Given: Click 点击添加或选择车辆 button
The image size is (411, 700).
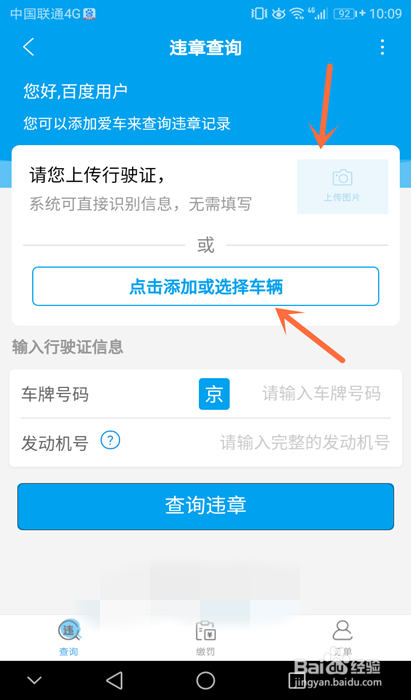Looking at the screenshot, I should pos(206,286).
